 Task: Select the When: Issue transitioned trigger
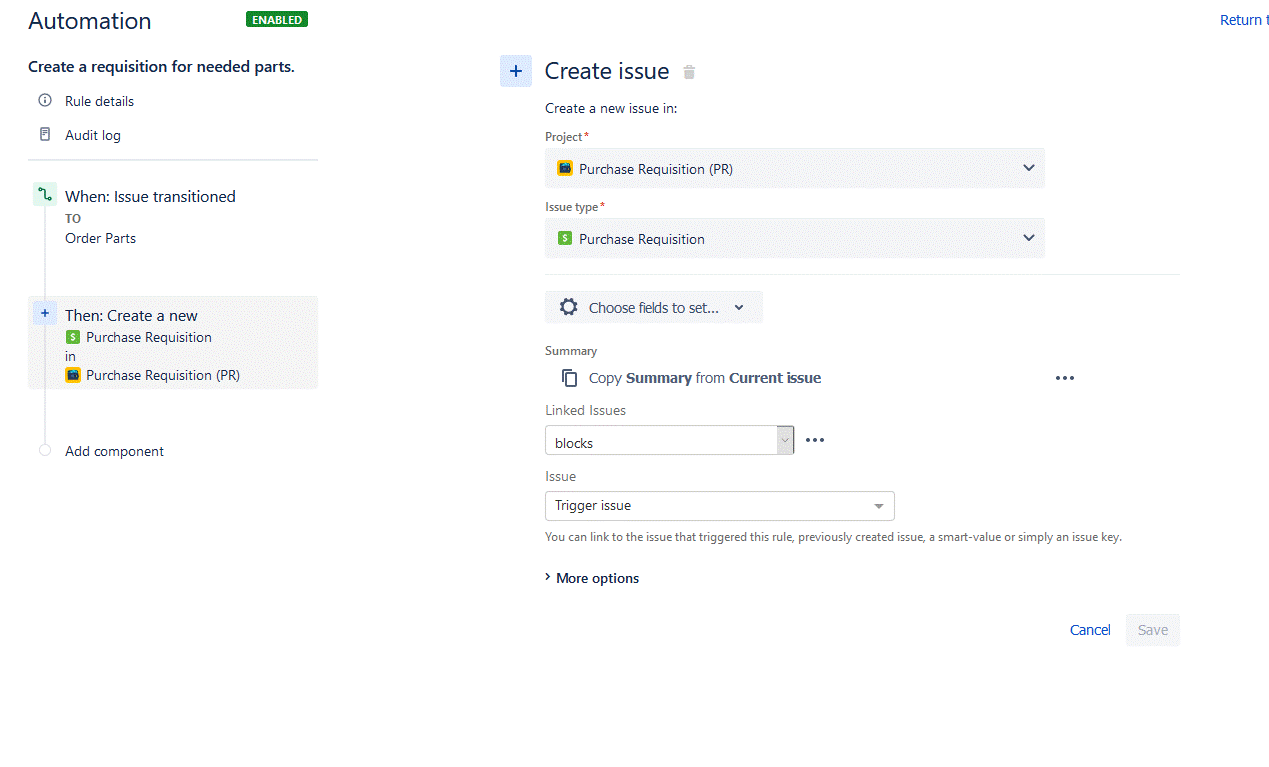[150, 196]
